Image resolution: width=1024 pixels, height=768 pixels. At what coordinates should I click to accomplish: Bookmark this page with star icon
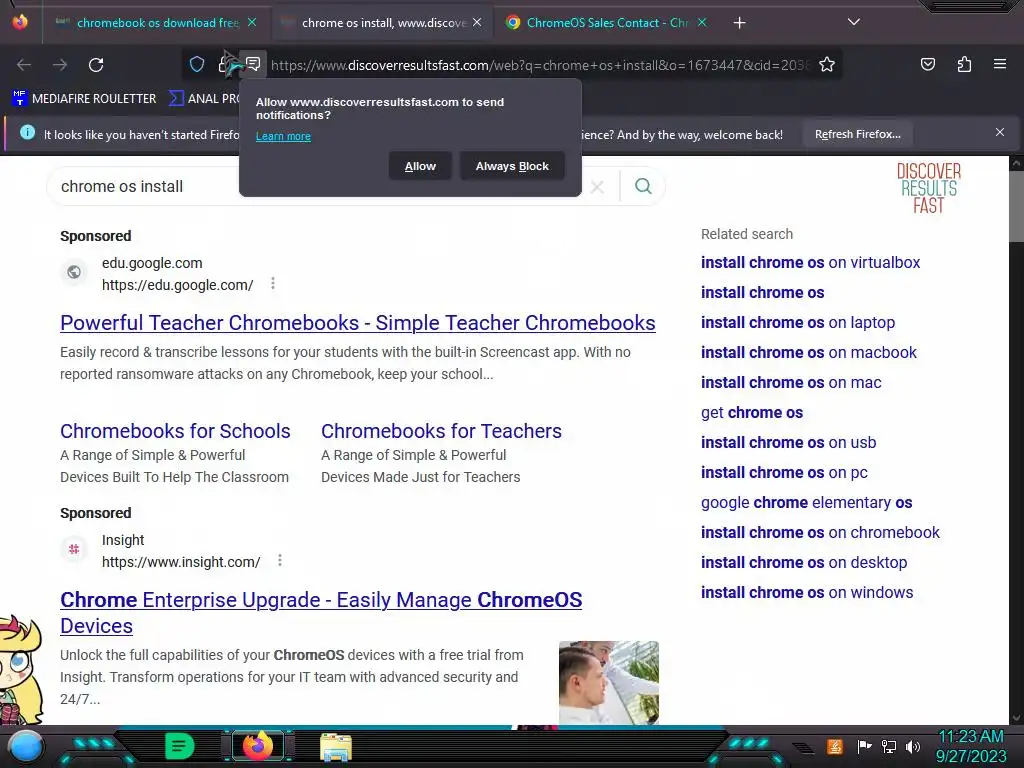click(827, 65)
